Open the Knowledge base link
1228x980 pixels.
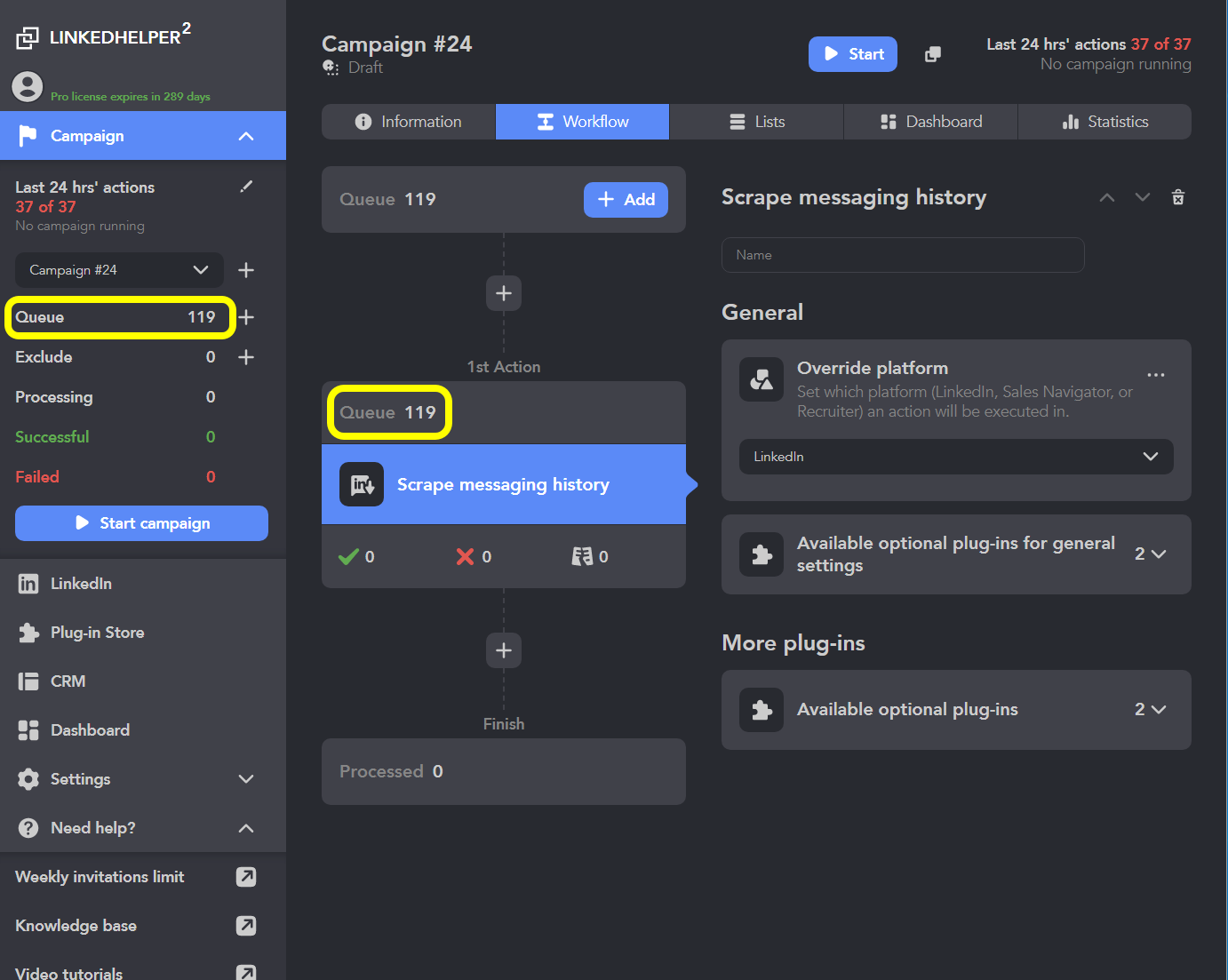point(76,926)
